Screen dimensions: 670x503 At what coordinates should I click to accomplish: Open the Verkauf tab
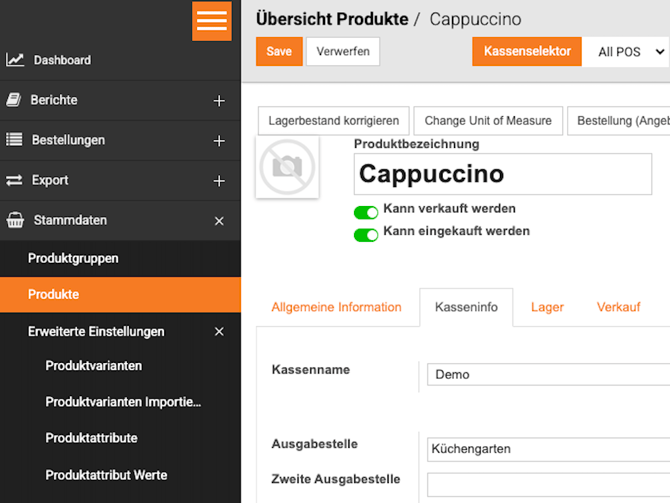tap(618, 307)
